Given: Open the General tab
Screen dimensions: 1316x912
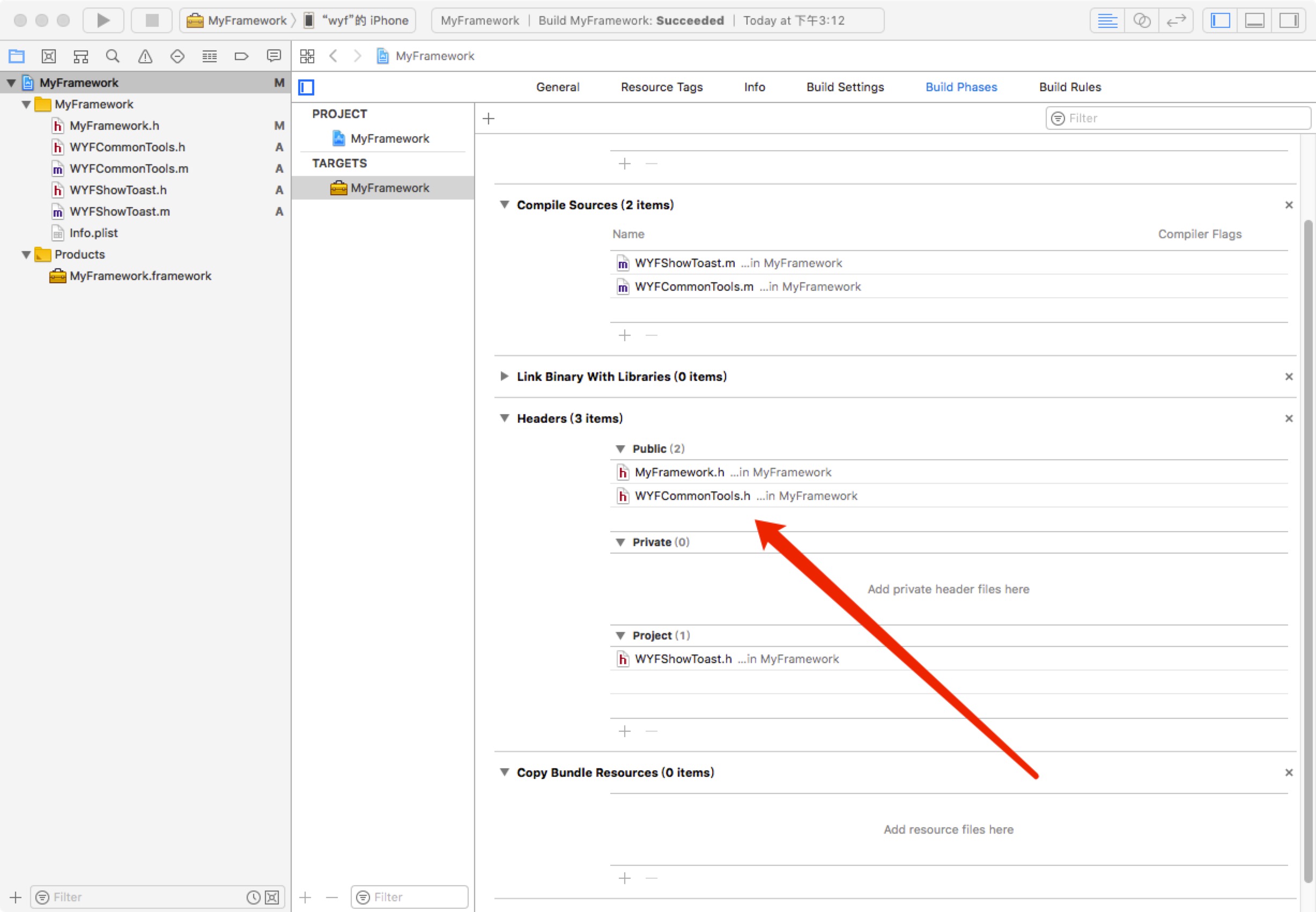Looking at the screenshot, I should pyautogui.click(x=558, y=87).
